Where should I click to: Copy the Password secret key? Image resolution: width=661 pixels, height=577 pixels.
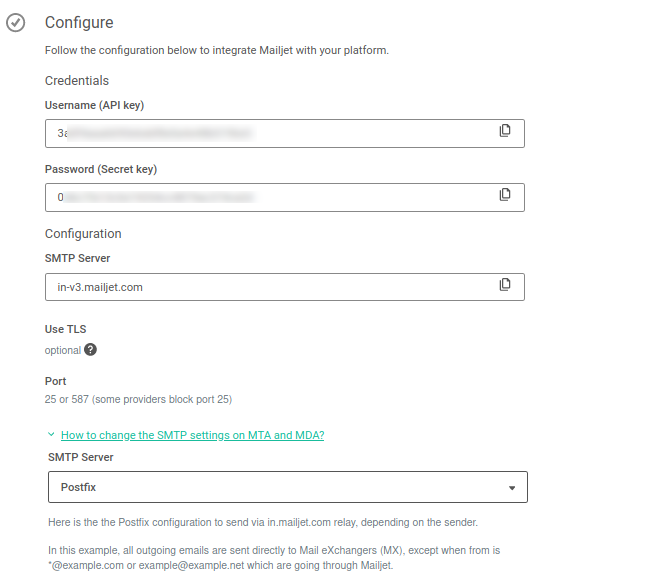505,194
